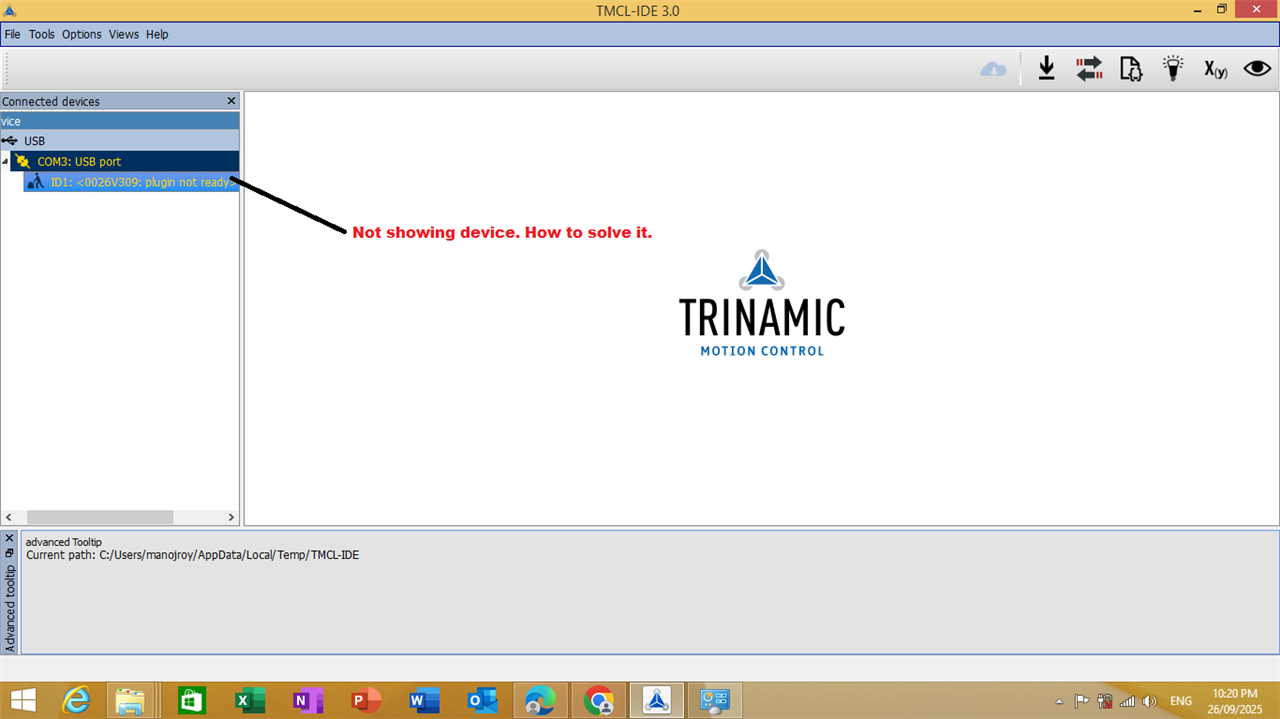Click the TMCL-IDE title bar app icon
Screen dimensions: 1280x719
click(11, 10)
